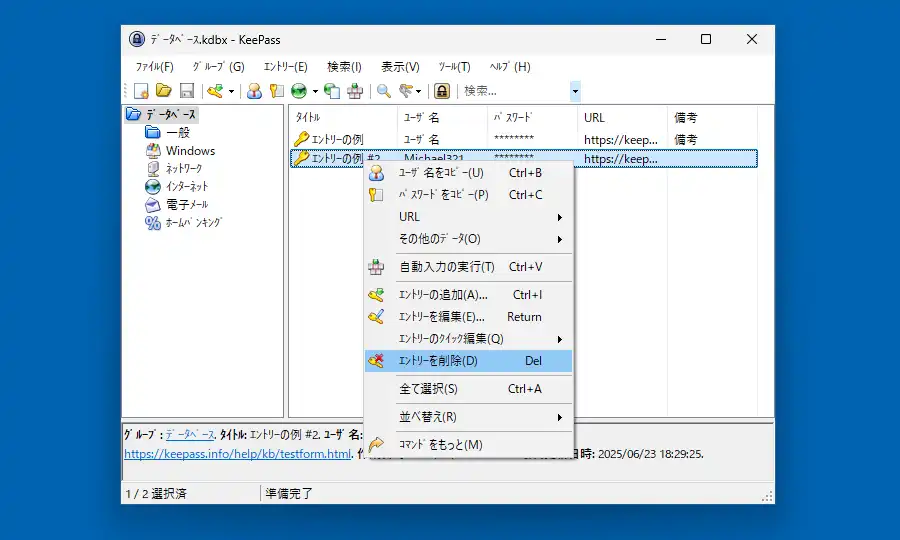The height and width of the screenshot is (540, 900).
Task: Open the keepass.info testform.html link
Action: (x=238, y=454)
